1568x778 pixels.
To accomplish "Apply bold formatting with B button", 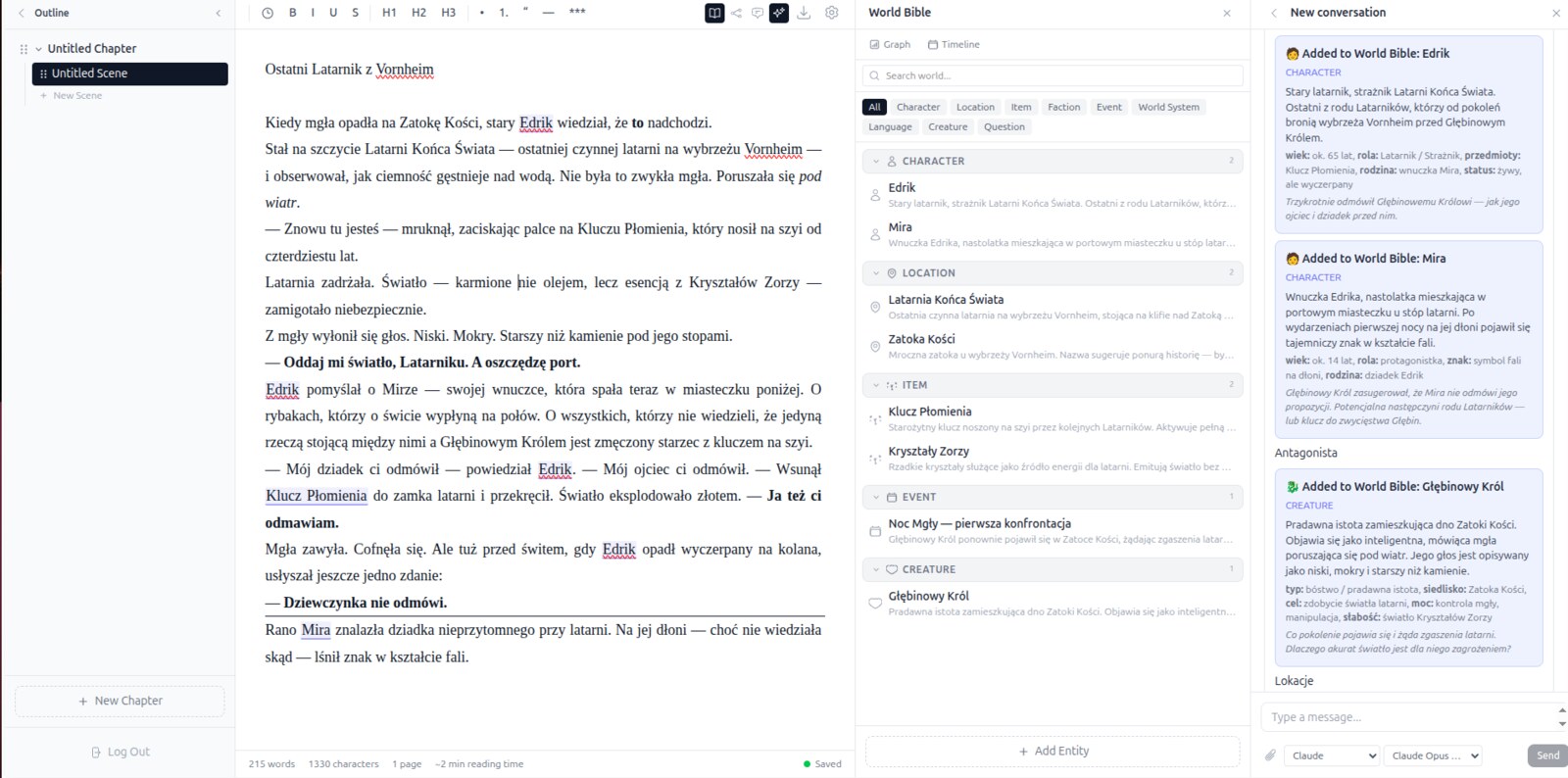I will coord(292,13).
